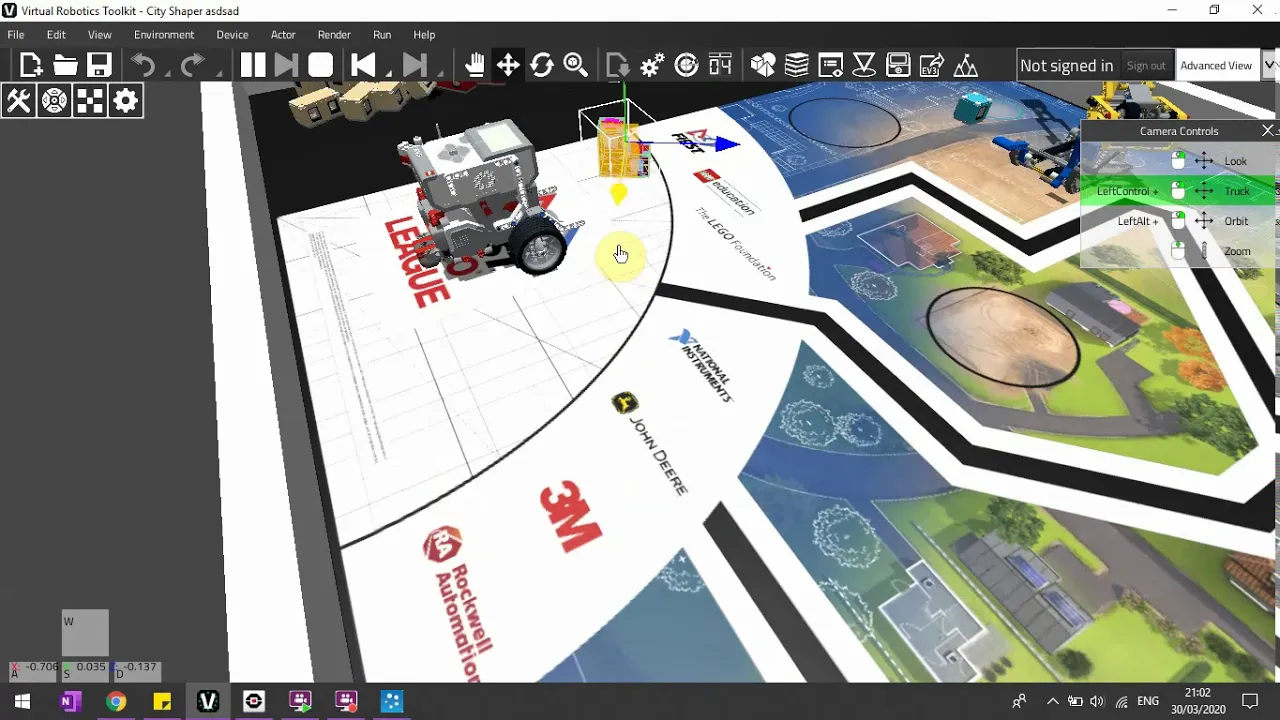Select the hand grab tool

tap(474, 66)
